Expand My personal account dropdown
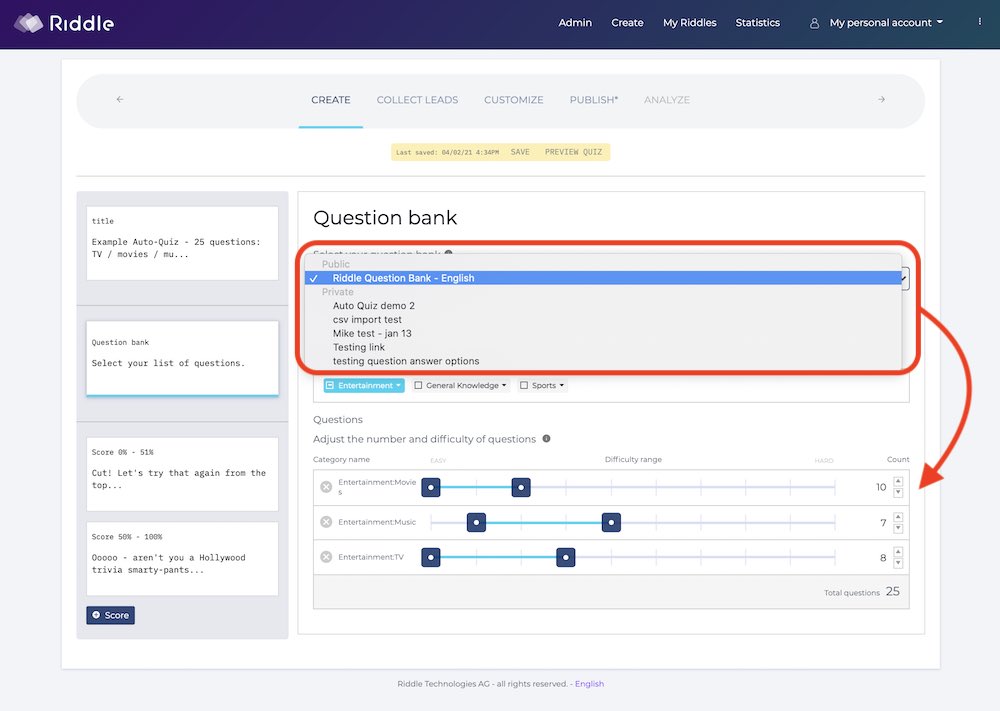The width and height of the screenshot is (1000, 711). point(886,22)
